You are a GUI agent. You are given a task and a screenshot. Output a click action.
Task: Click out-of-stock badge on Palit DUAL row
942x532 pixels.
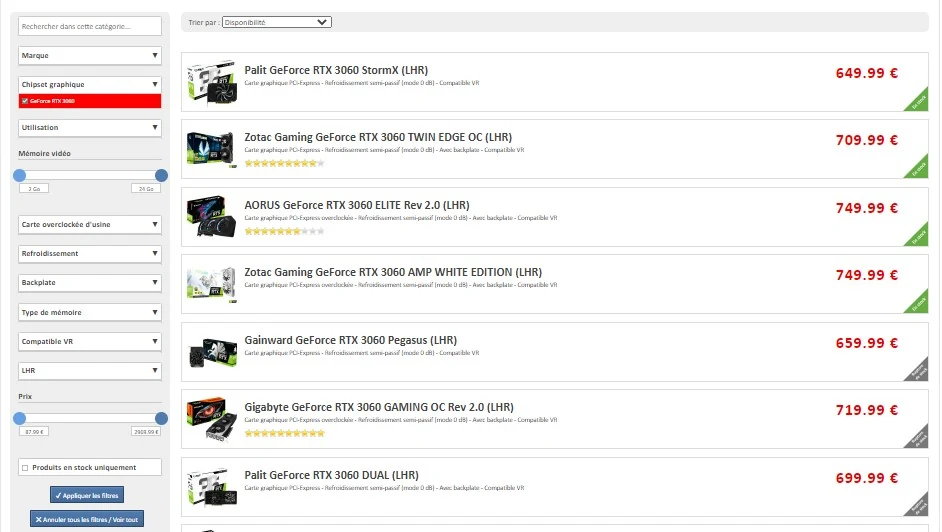pyautogui.click(x=919, y=507)
